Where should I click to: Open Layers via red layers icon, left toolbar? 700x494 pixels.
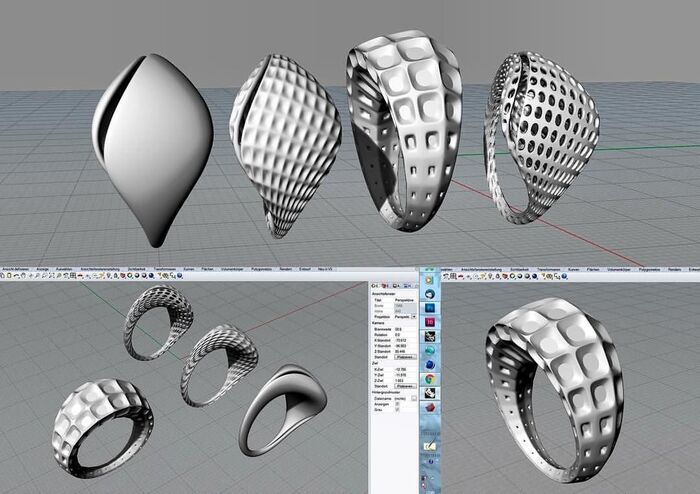tap(123, 276)
